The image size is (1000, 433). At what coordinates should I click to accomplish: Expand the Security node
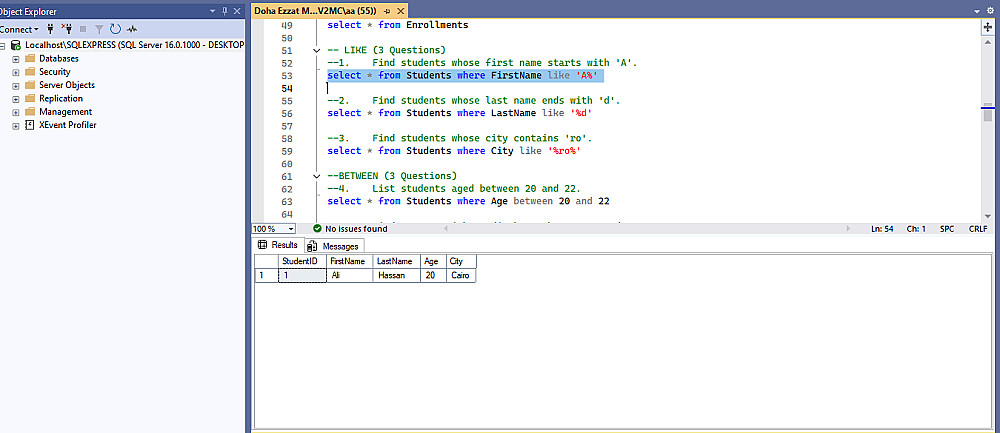[x=16, y=73]
